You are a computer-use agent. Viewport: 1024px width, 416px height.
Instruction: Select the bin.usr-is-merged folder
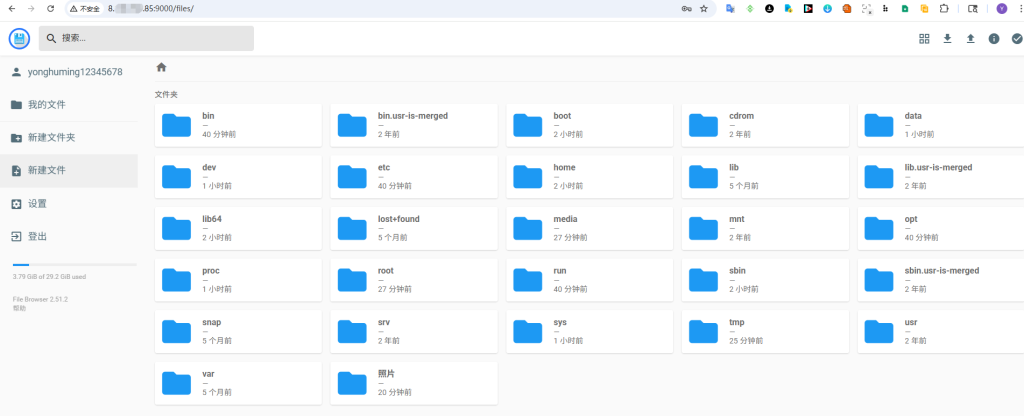414,125
